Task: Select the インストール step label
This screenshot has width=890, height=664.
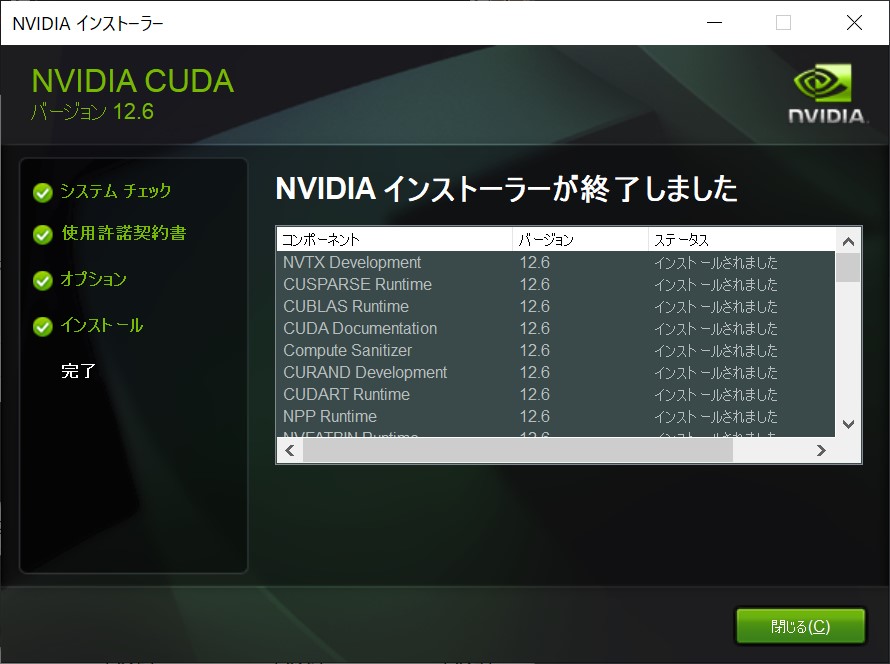Action: 102,325
